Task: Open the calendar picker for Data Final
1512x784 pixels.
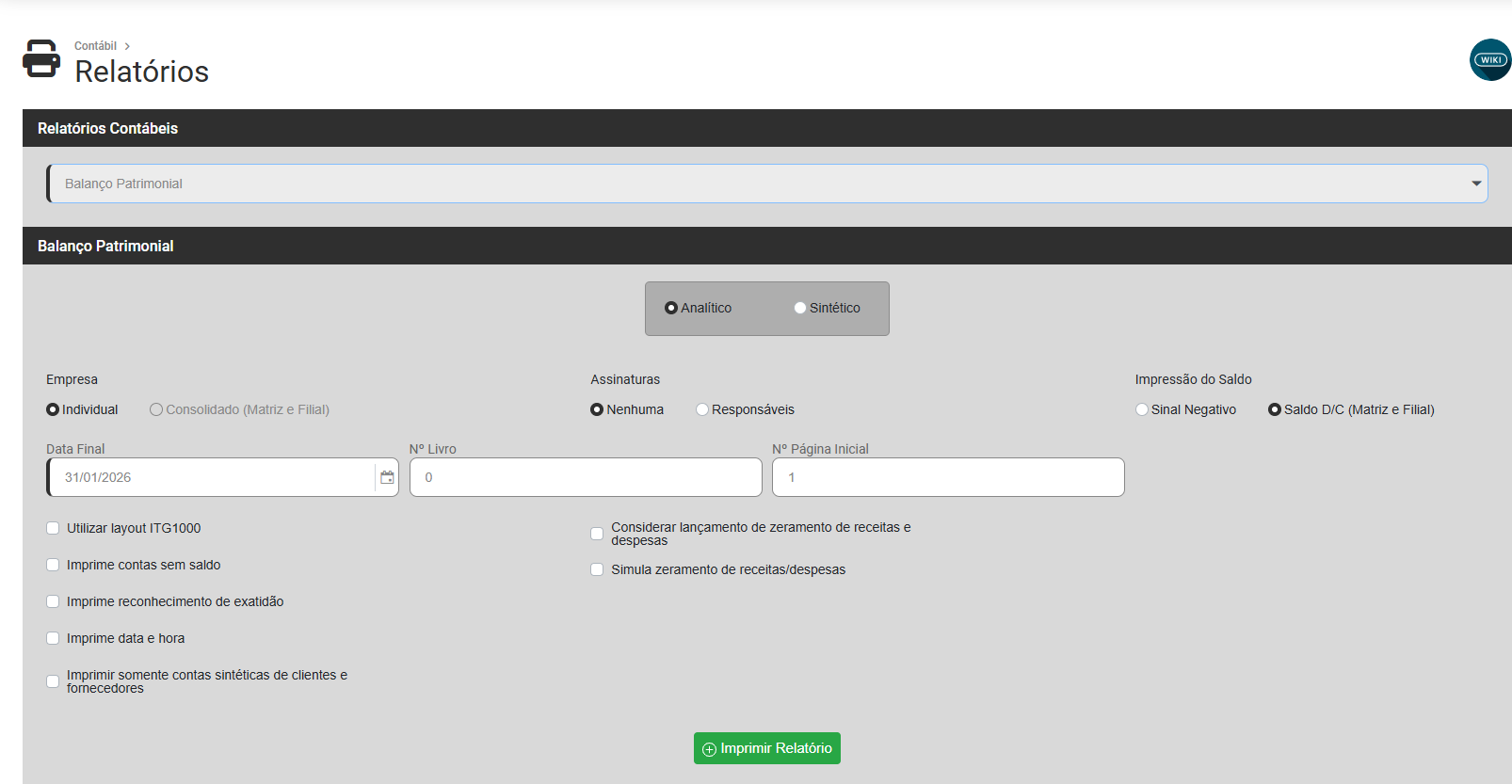Action: (387, 477)
